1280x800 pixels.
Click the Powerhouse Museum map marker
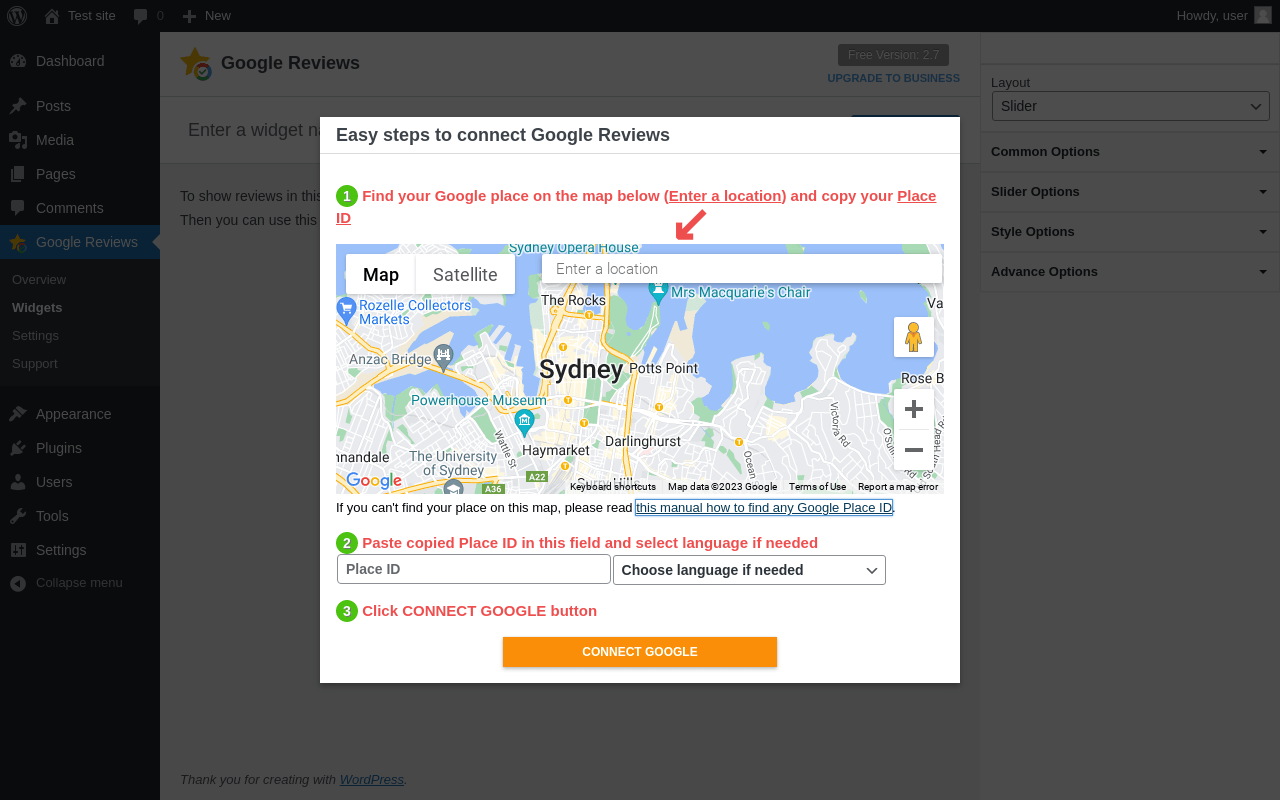click(x=525, y=423)
